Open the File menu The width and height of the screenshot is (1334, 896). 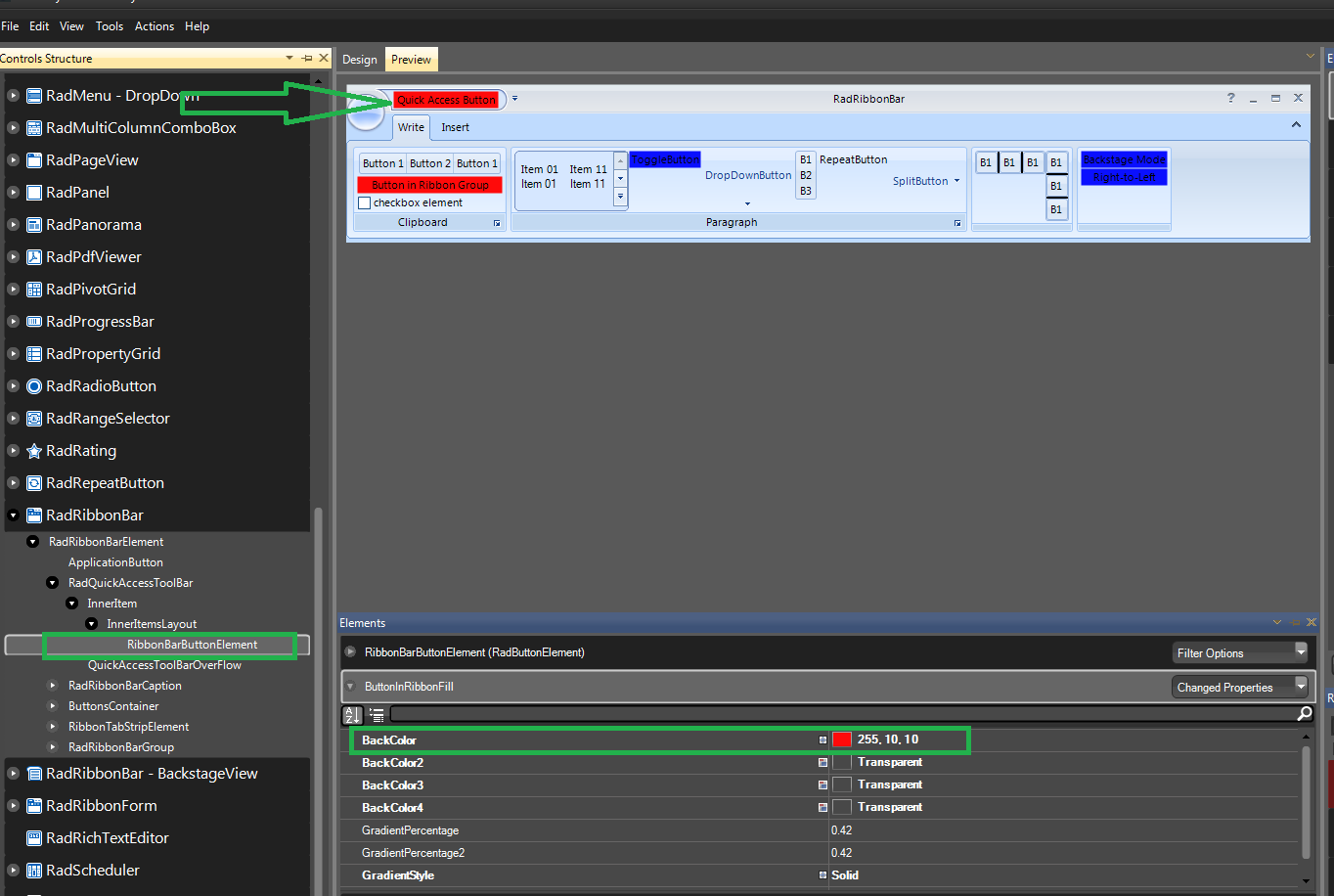pyautogui.click(x=10, y=26)
